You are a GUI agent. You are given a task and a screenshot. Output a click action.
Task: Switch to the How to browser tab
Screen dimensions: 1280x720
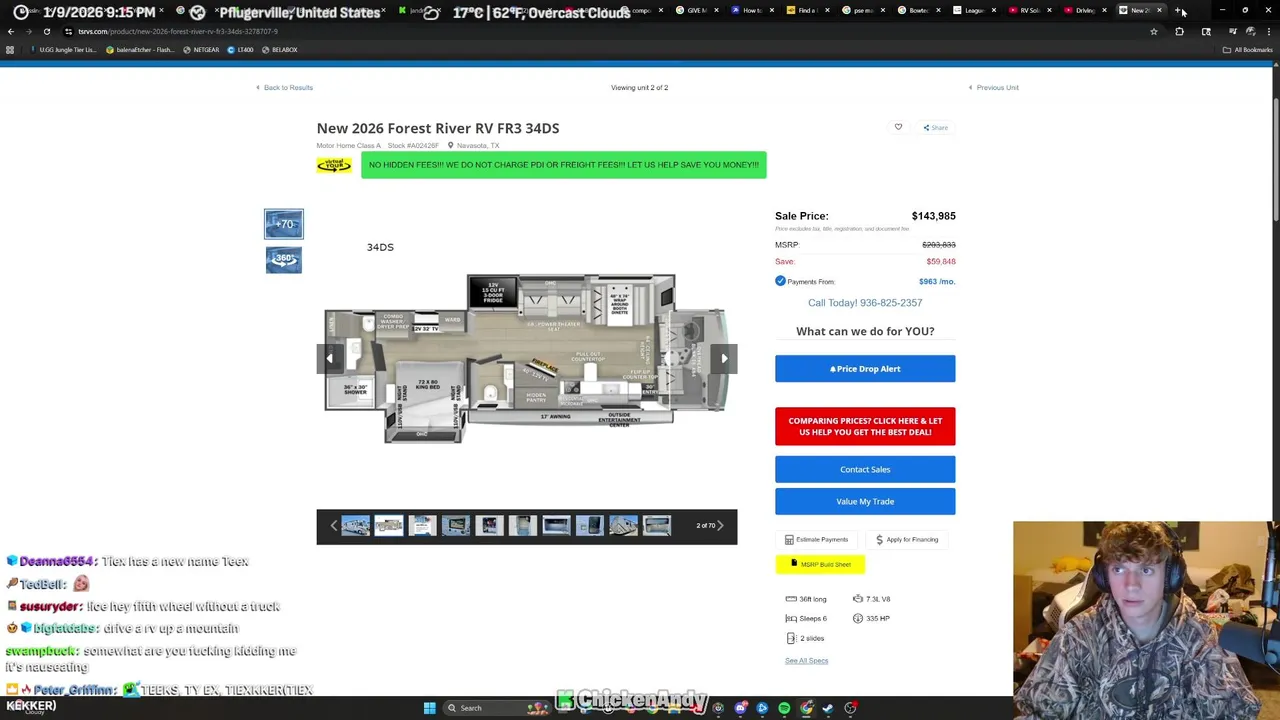pos(750,11)
